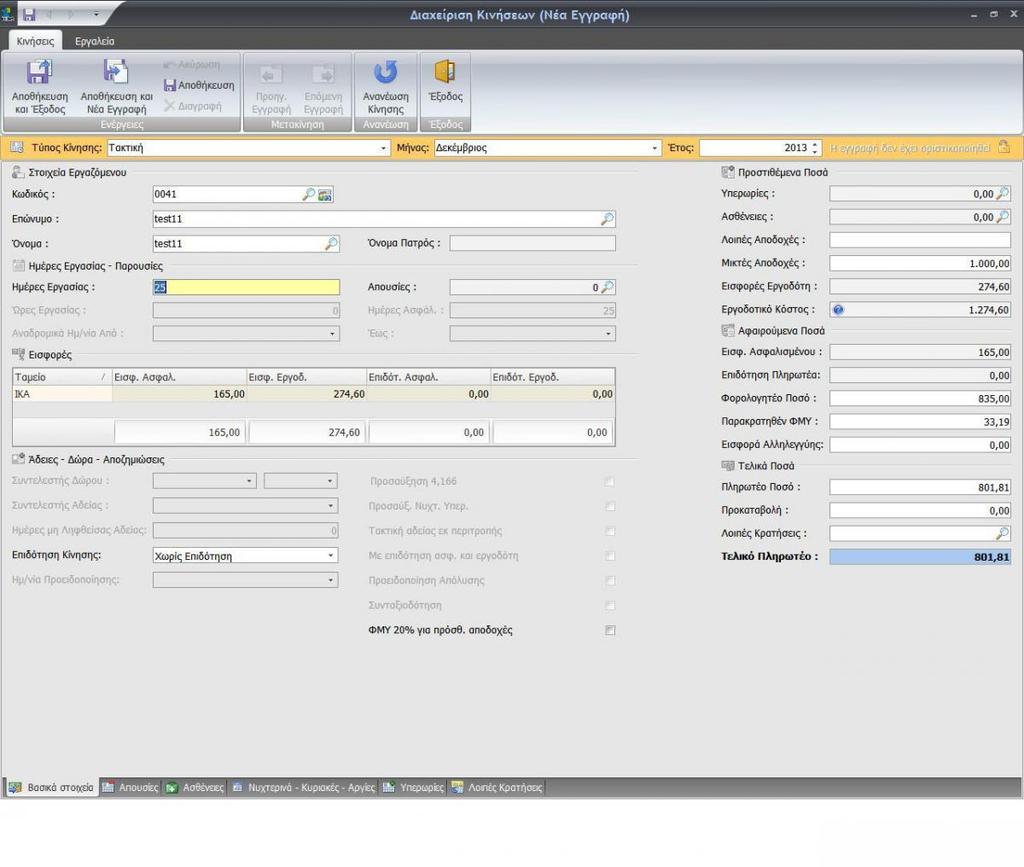Click search magnifier in Επώνυμο field
Viewport: 1024px width, 867px height.
click(x=607, y=219)
